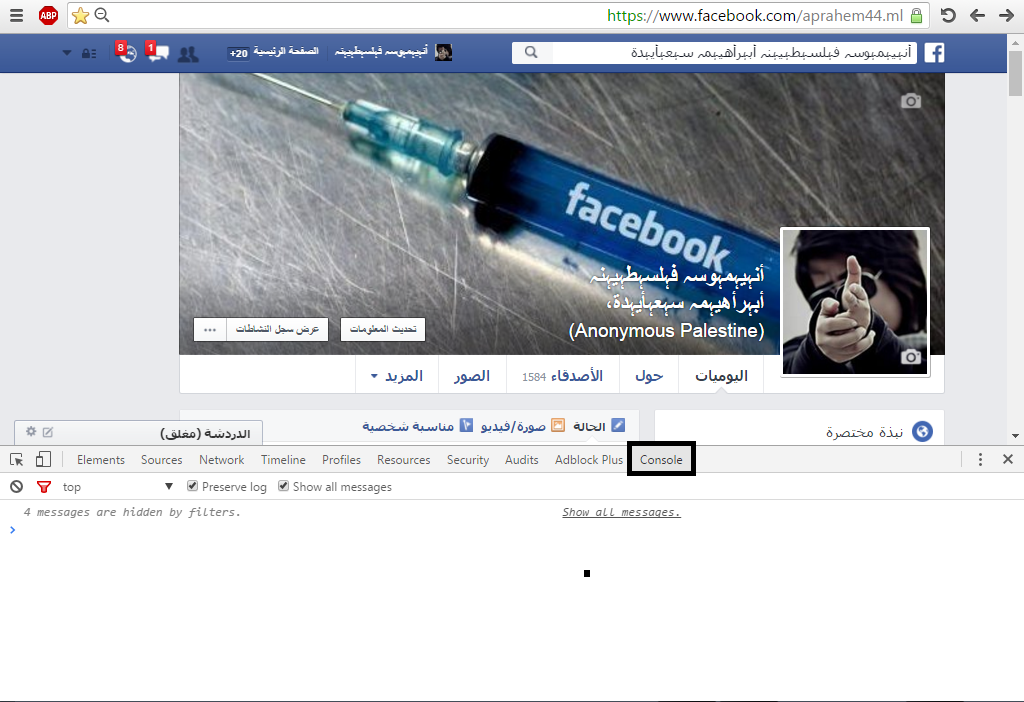Open the حول profile tab
The image size is (1024, 702).
pos(649,375)
